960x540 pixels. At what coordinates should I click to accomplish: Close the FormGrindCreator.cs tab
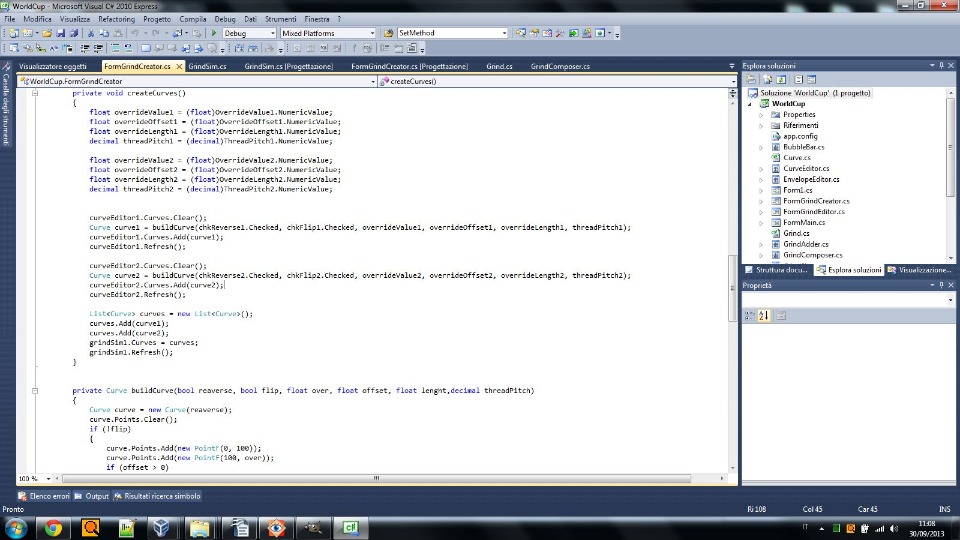[x=179, y=66]
